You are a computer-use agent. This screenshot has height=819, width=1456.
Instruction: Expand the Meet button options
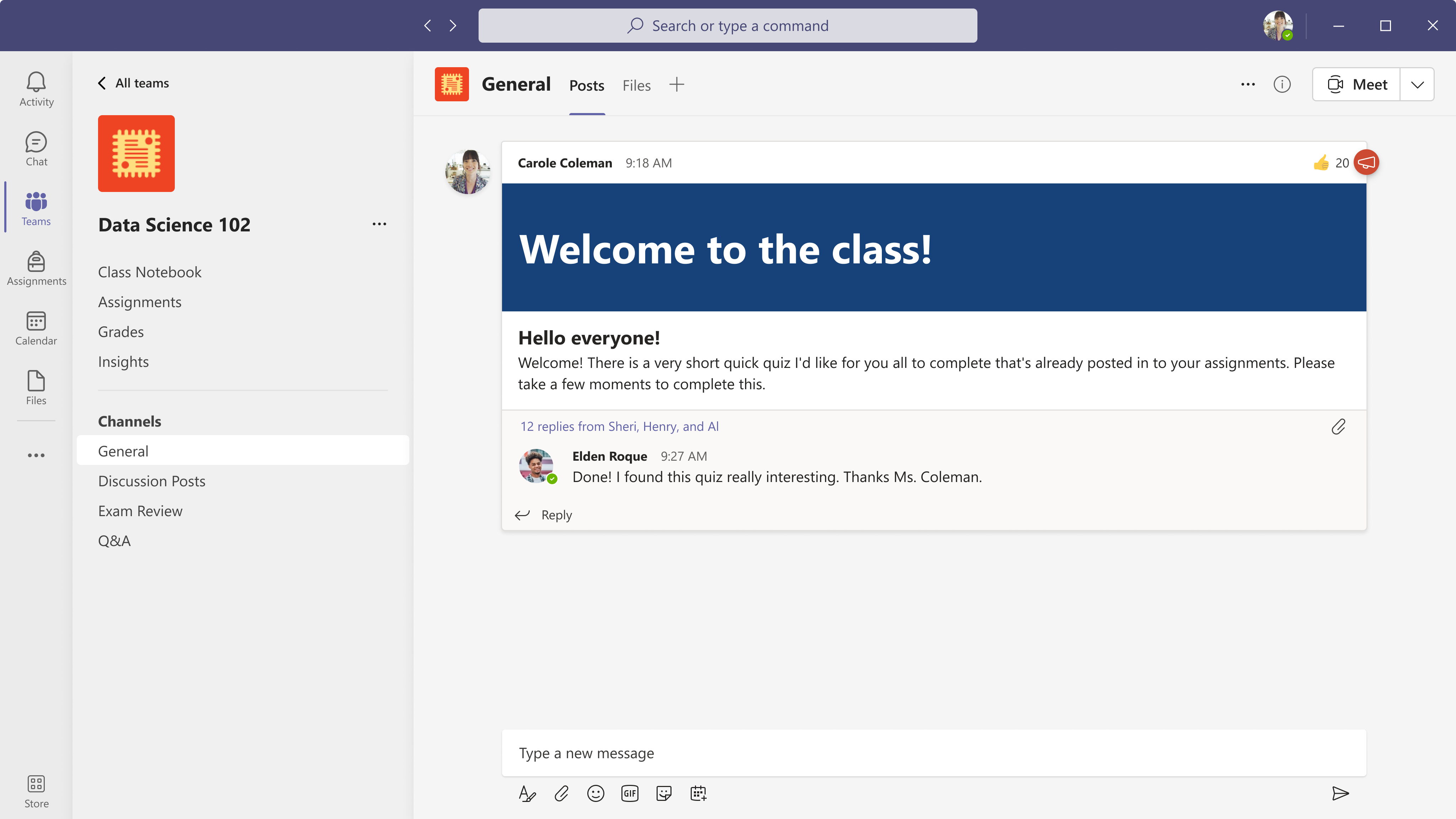pos(1418,84)
